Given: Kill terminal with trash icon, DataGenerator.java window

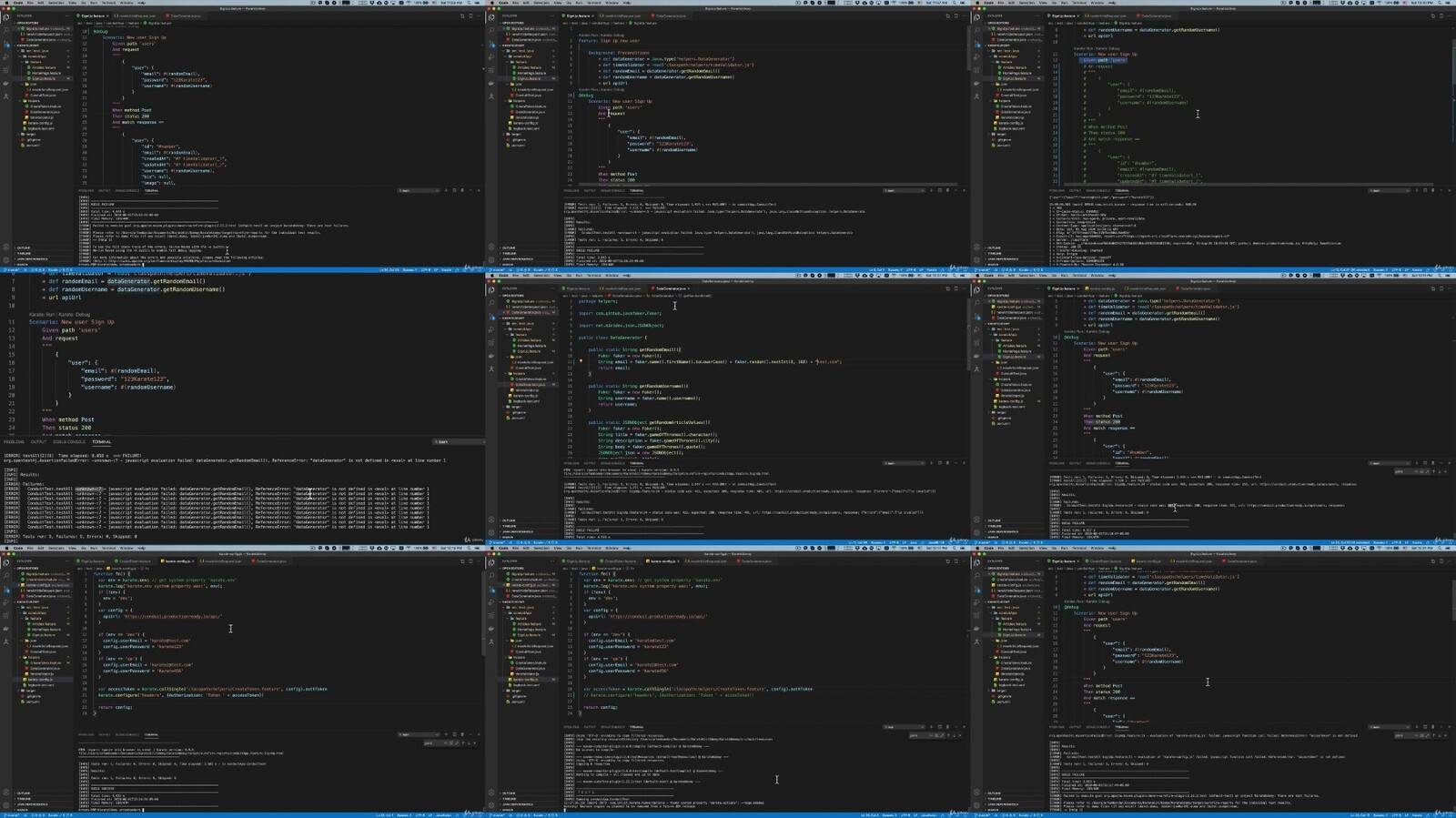Looking at the screenshot, I should [947, 463].
